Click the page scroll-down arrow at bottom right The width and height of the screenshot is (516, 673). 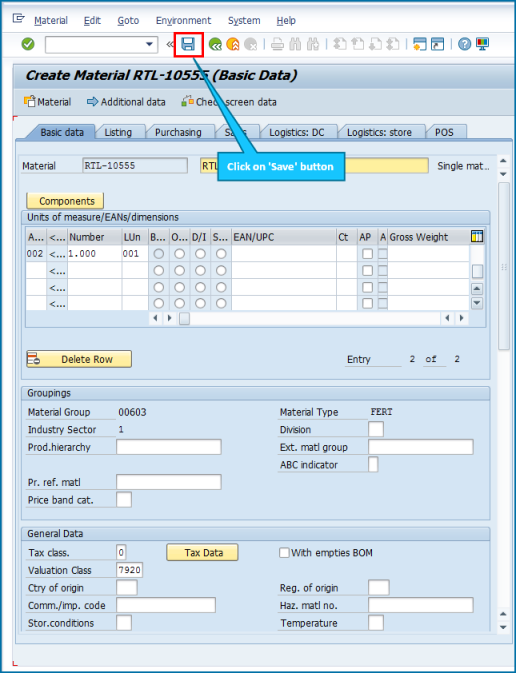point(504,627)
